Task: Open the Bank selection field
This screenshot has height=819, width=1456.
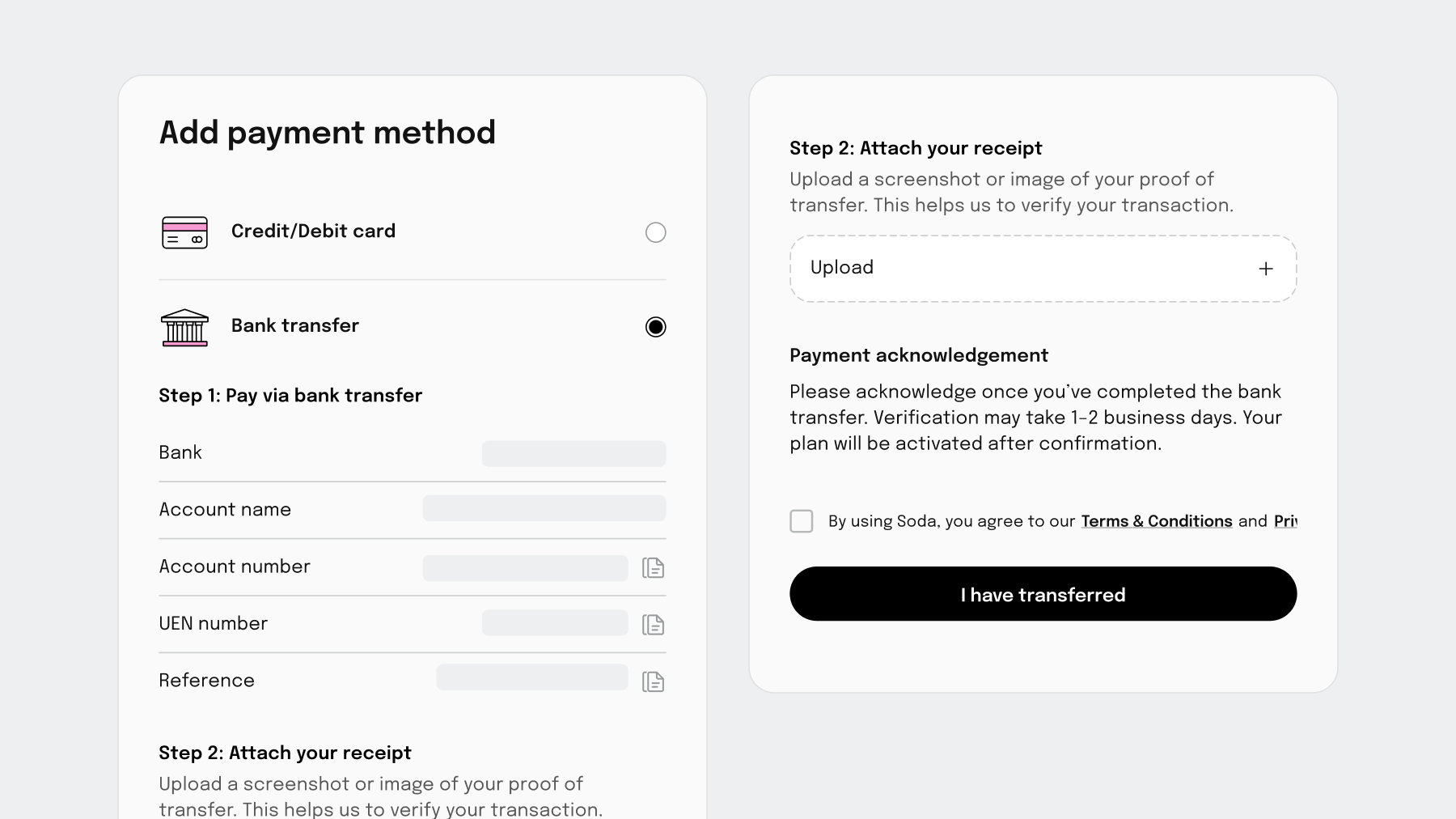Action: pos(574,453)
